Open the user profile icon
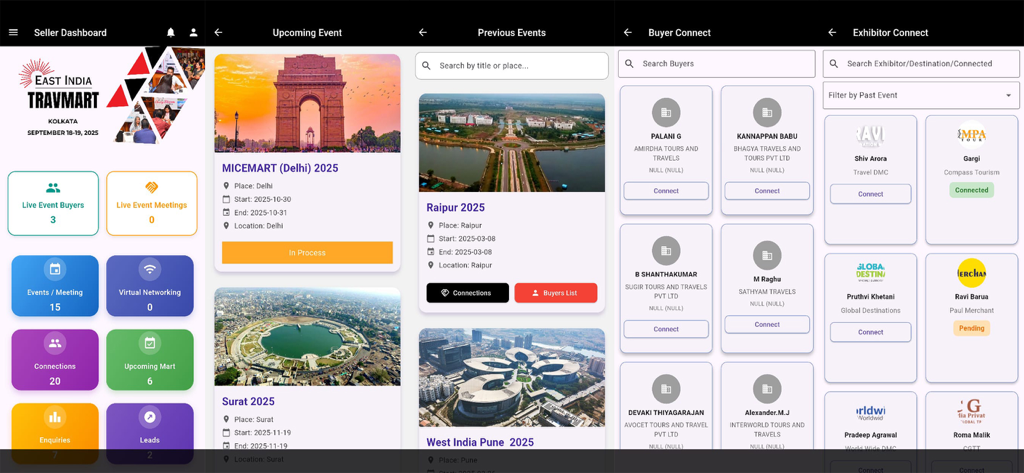This screenshot has height=473, width=1024. [193, 33]
